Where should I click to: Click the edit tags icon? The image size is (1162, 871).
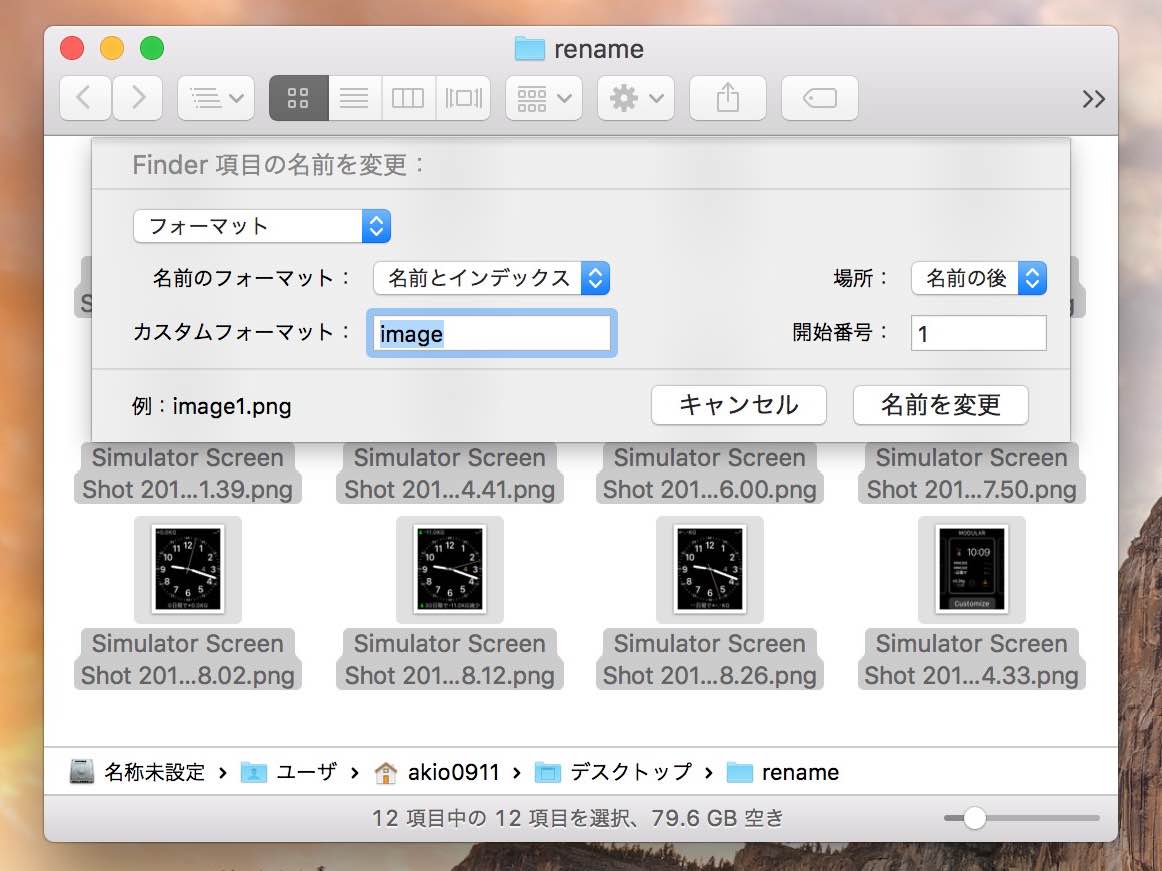pos(820,98)
